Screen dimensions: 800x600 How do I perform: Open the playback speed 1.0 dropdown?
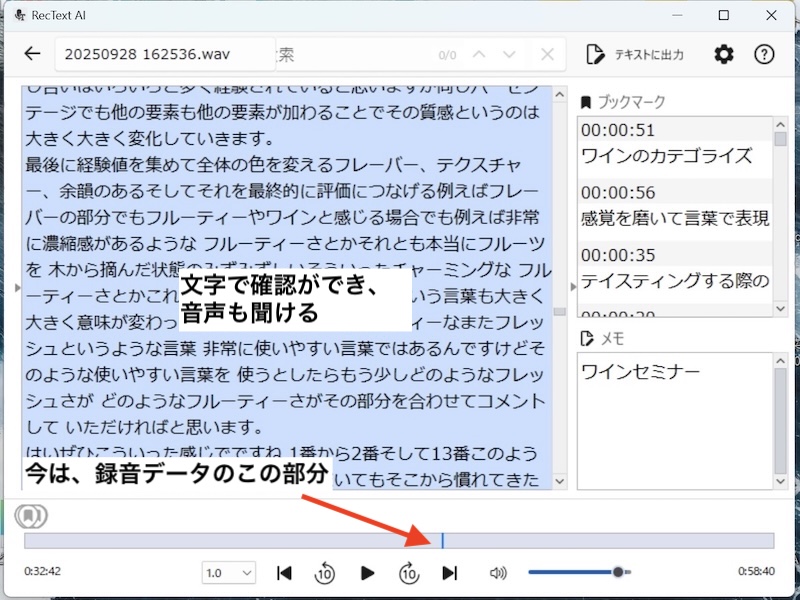click(229, 573)
